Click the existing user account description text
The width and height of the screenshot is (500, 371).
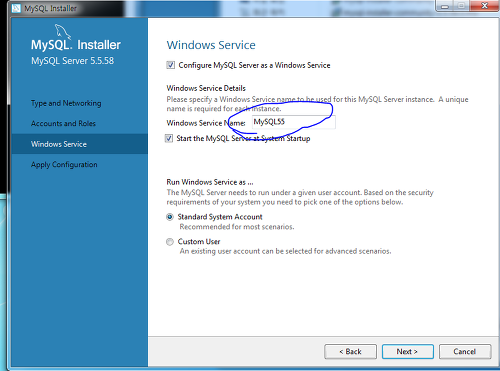[285, 251]
